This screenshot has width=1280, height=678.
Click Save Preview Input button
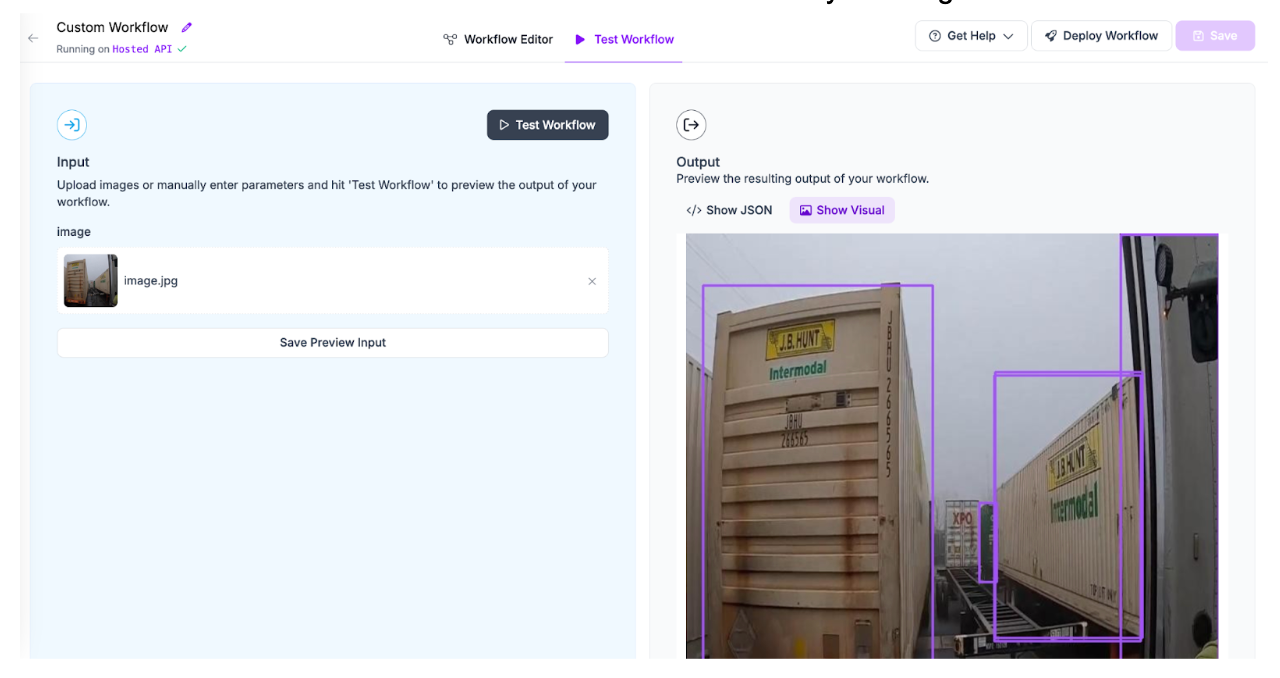[x=332, y=343]
